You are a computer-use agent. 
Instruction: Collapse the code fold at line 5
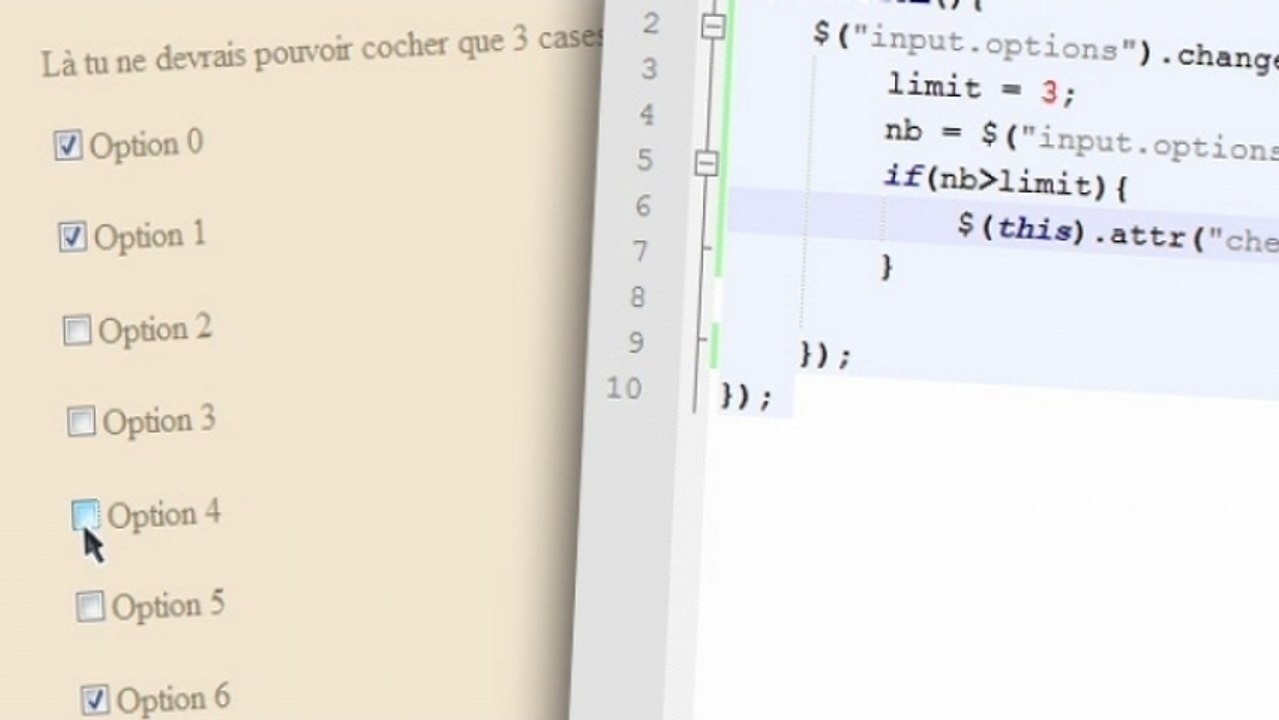[706, 163]
